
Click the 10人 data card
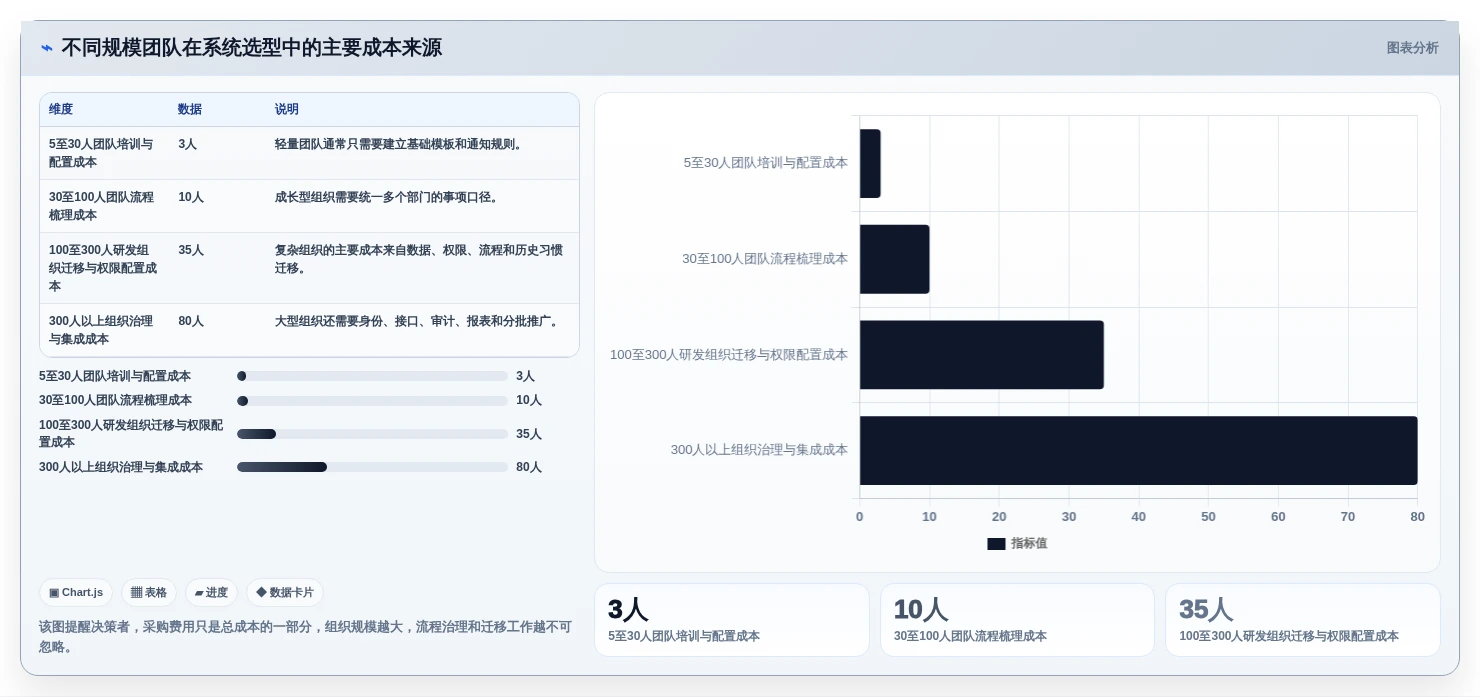pos(1018,620)
